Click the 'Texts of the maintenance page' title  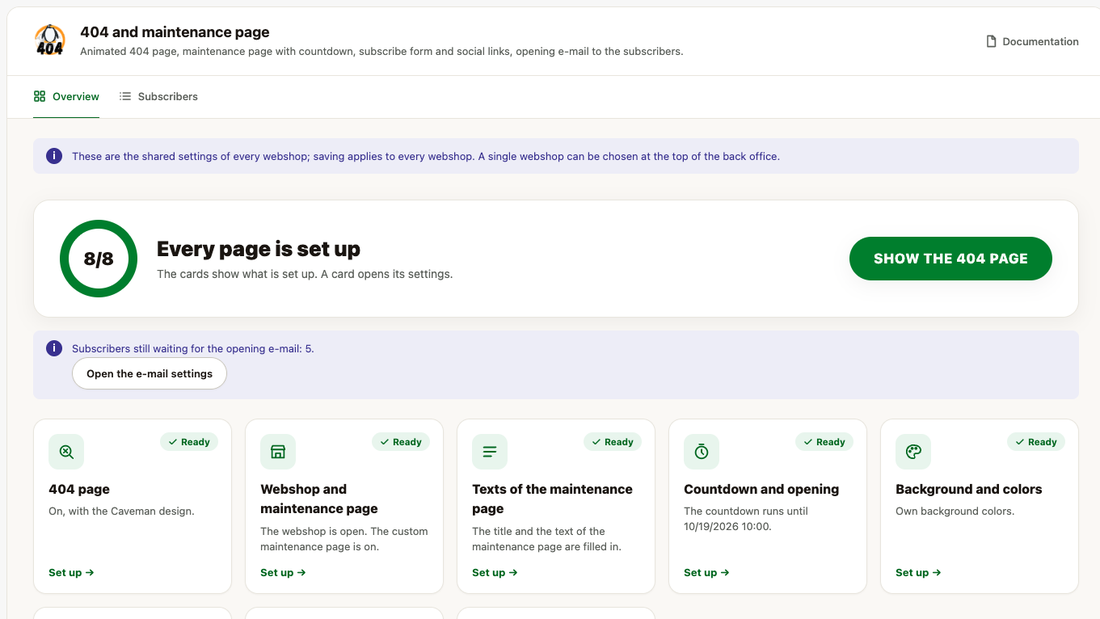552,499
